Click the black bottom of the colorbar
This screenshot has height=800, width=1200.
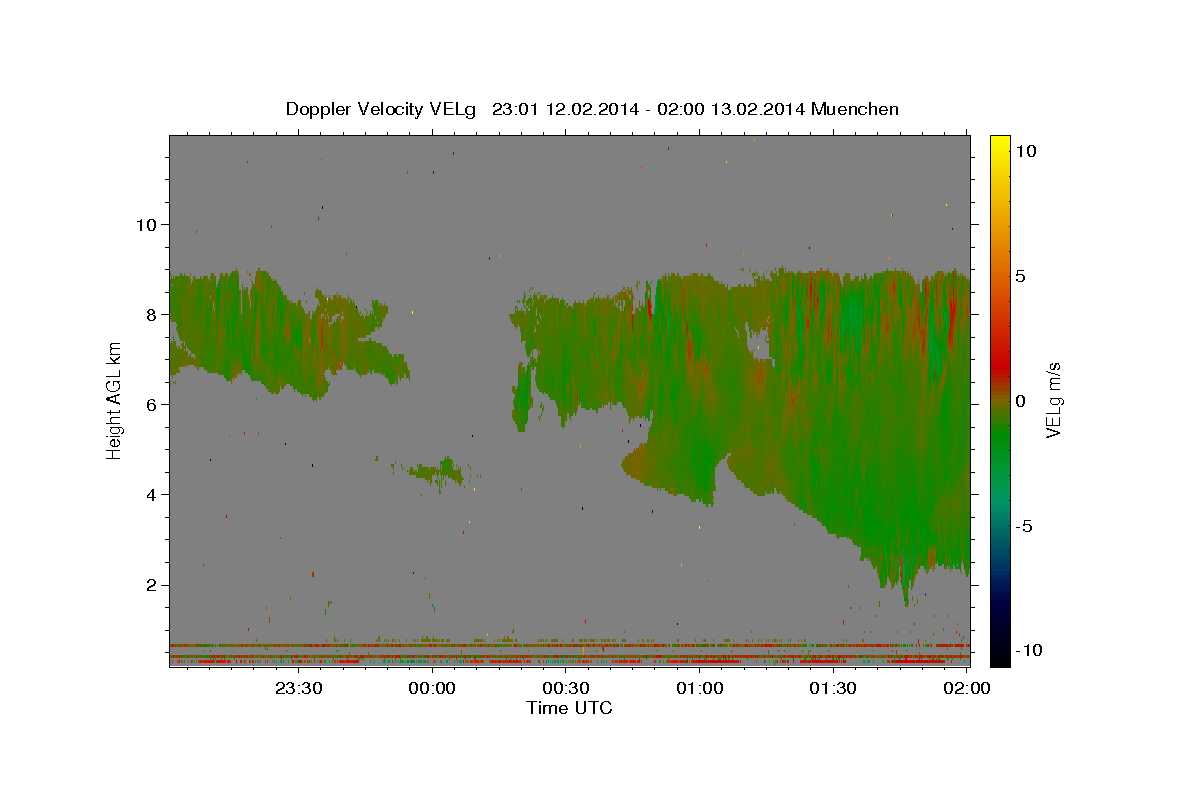[1000, 655]
